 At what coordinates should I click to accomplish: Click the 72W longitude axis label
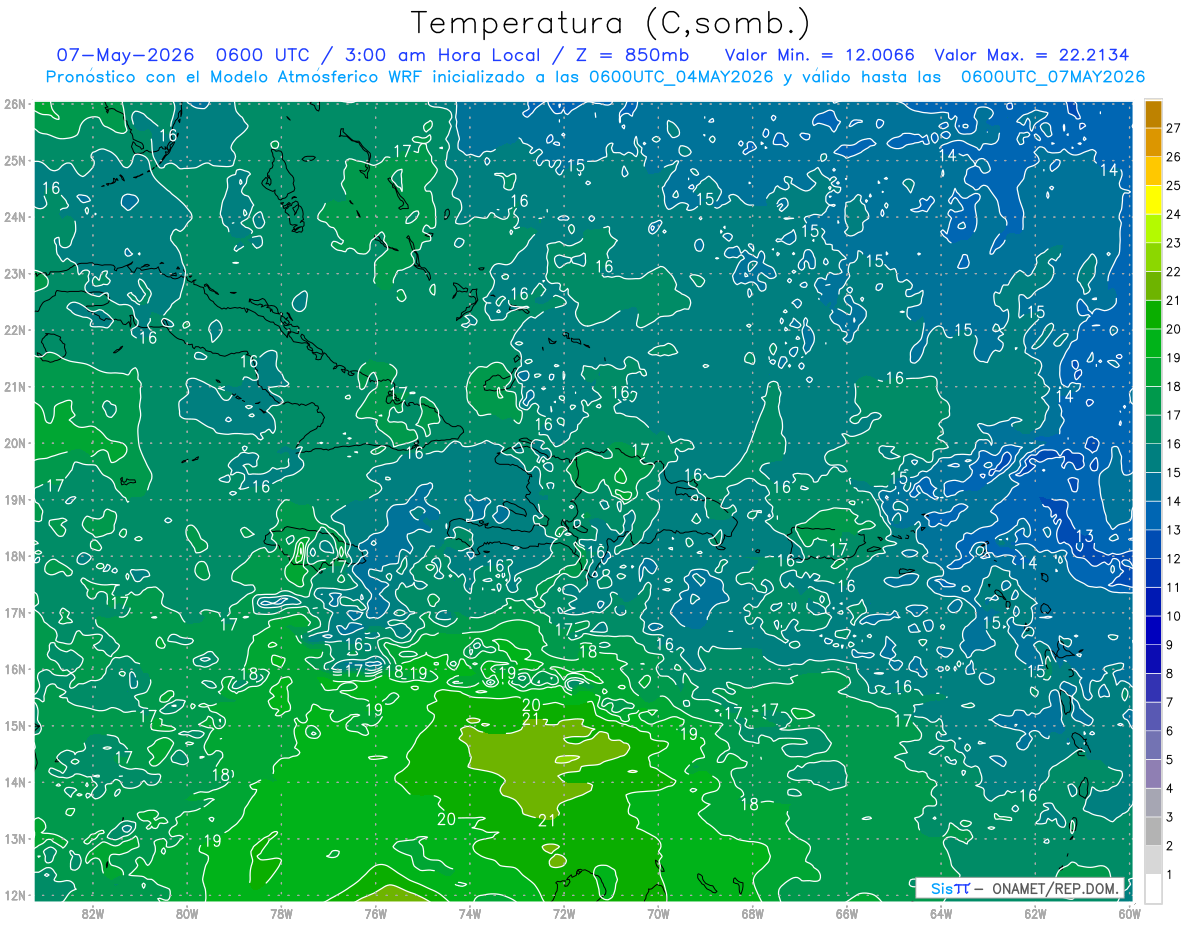coord(564,912)
